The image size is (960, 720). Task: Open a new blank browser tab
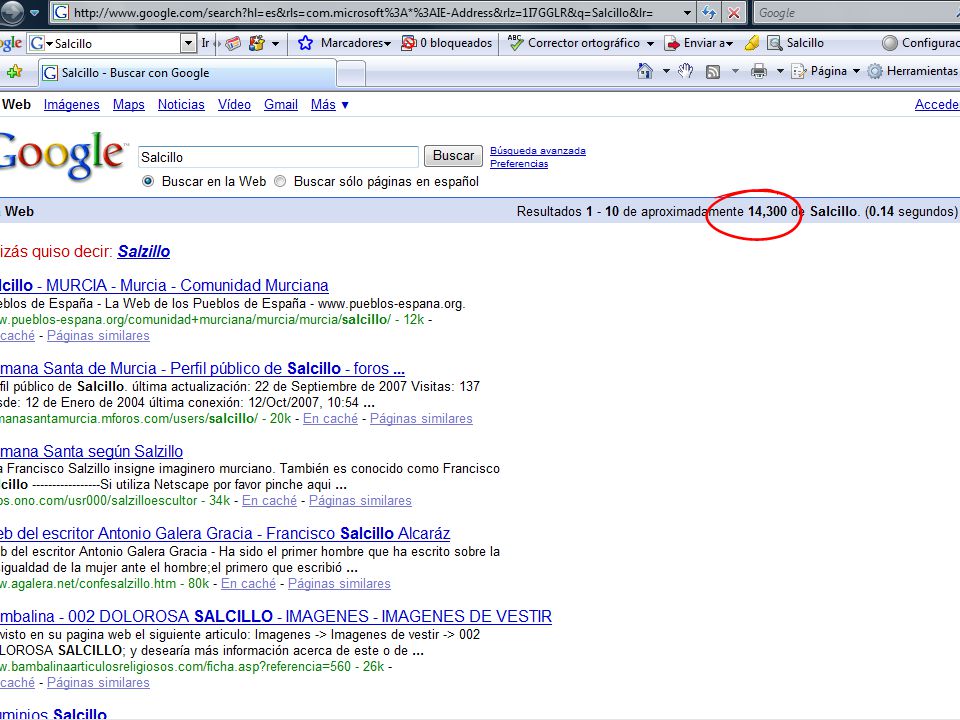click(x=351, y=74)
